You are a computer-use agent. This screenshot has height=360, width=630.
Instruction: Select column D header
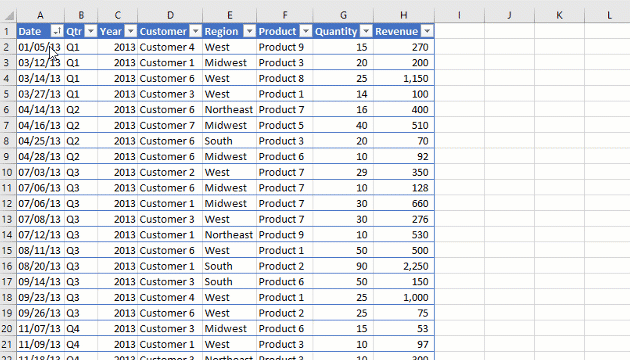(170, 15)
